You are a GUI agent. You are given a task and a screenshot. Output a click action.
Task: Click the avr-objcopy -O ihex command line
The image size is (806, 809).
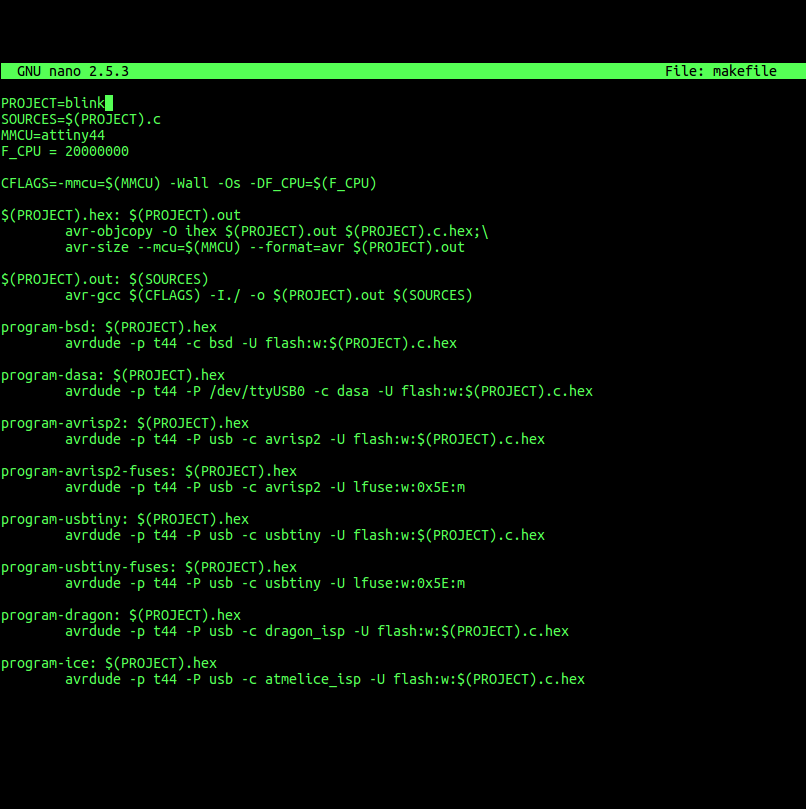tap(277, 231)
